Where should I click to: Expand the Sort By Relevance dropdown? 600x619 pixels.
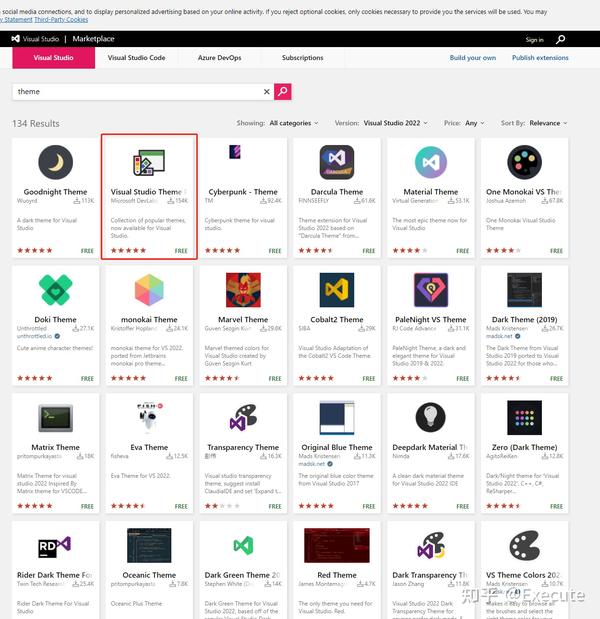(x=548, y=123)
